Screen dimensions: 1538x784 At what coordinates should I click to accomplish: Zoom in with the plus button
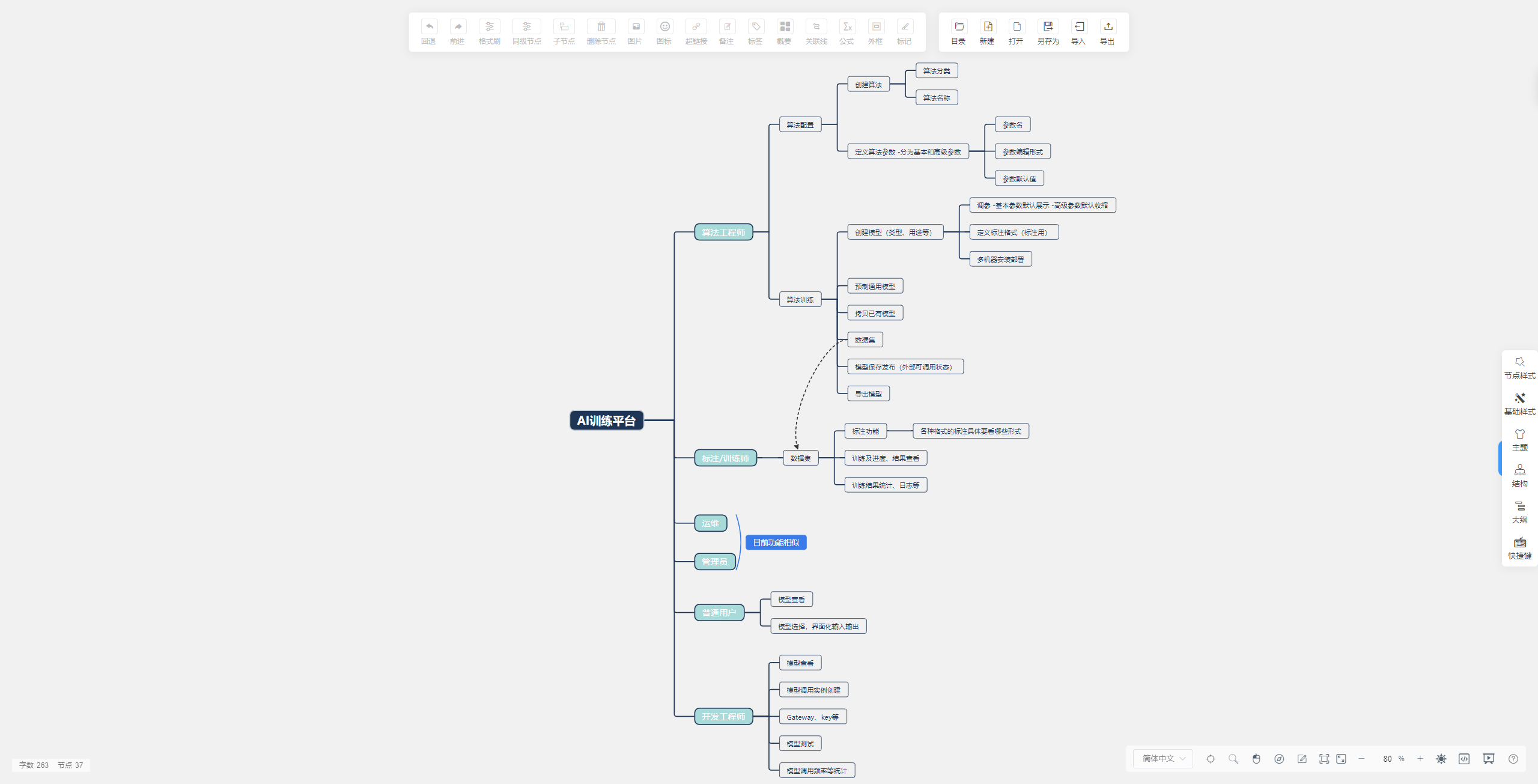point(1420,759)
